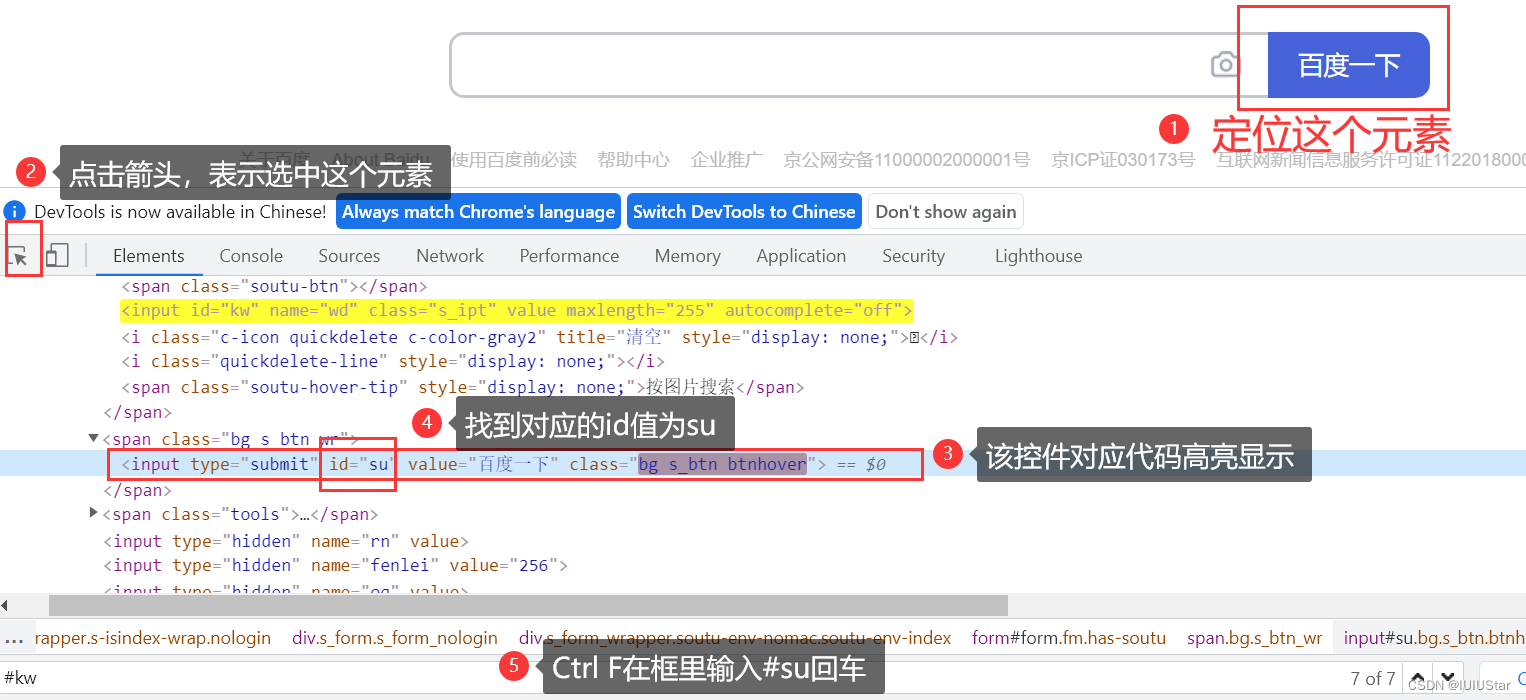Collapse the expanded bg_s_btn_wr span node
This screenshot has width=1526, height=700.
93,438
